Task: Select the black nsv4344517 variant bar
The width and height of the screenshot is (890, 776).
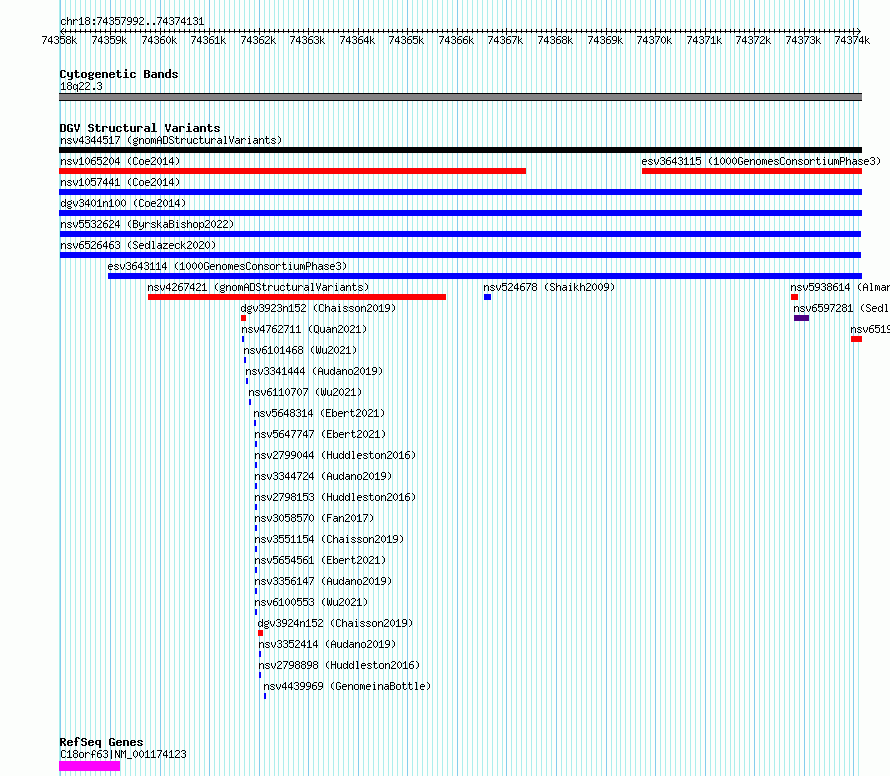Action: point(460,150)
